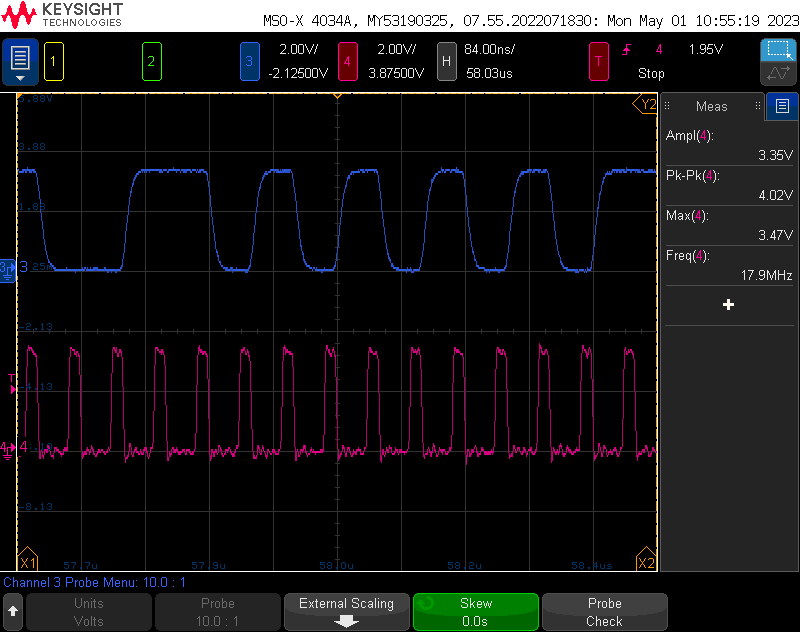This screenshot has width=800, height=632.
Task: Open the main menu icon at top-left
Action: pyautogui.click(x=20, y=61)
